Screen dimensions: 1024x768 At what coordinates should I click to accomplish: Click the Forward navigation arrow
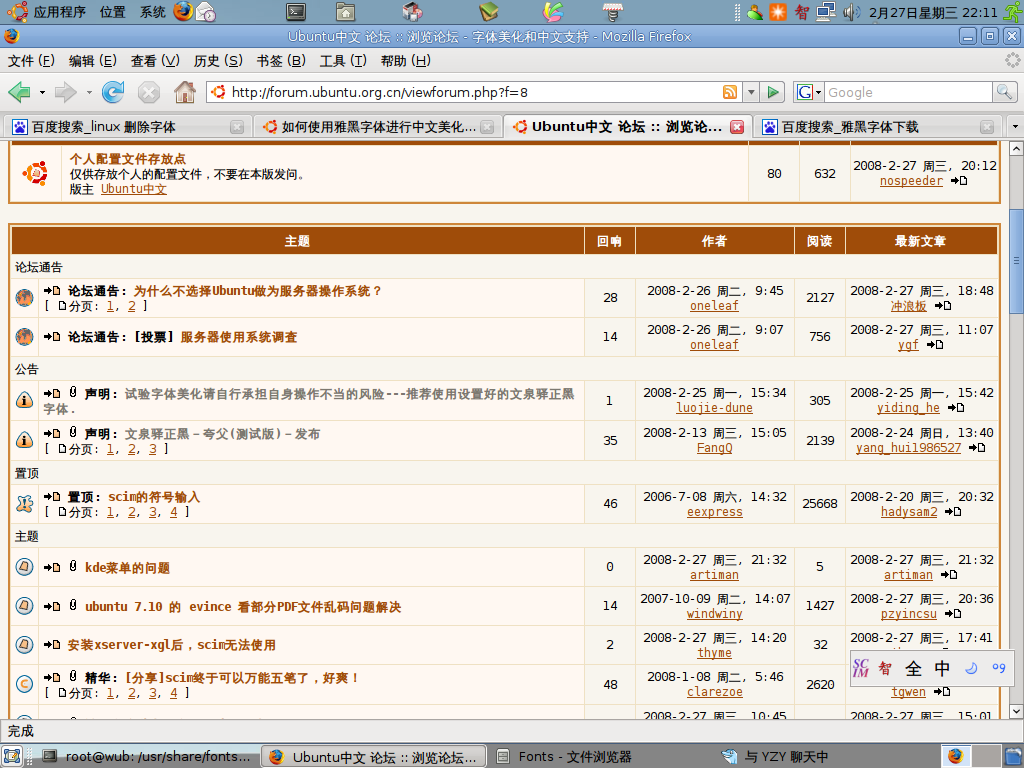pyautogui.click(x=65, y=92)
